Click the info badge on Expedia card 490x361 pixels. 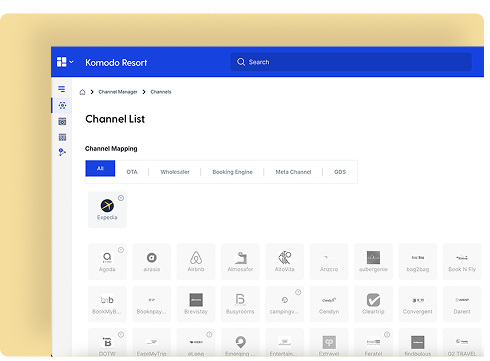(121, 198)
